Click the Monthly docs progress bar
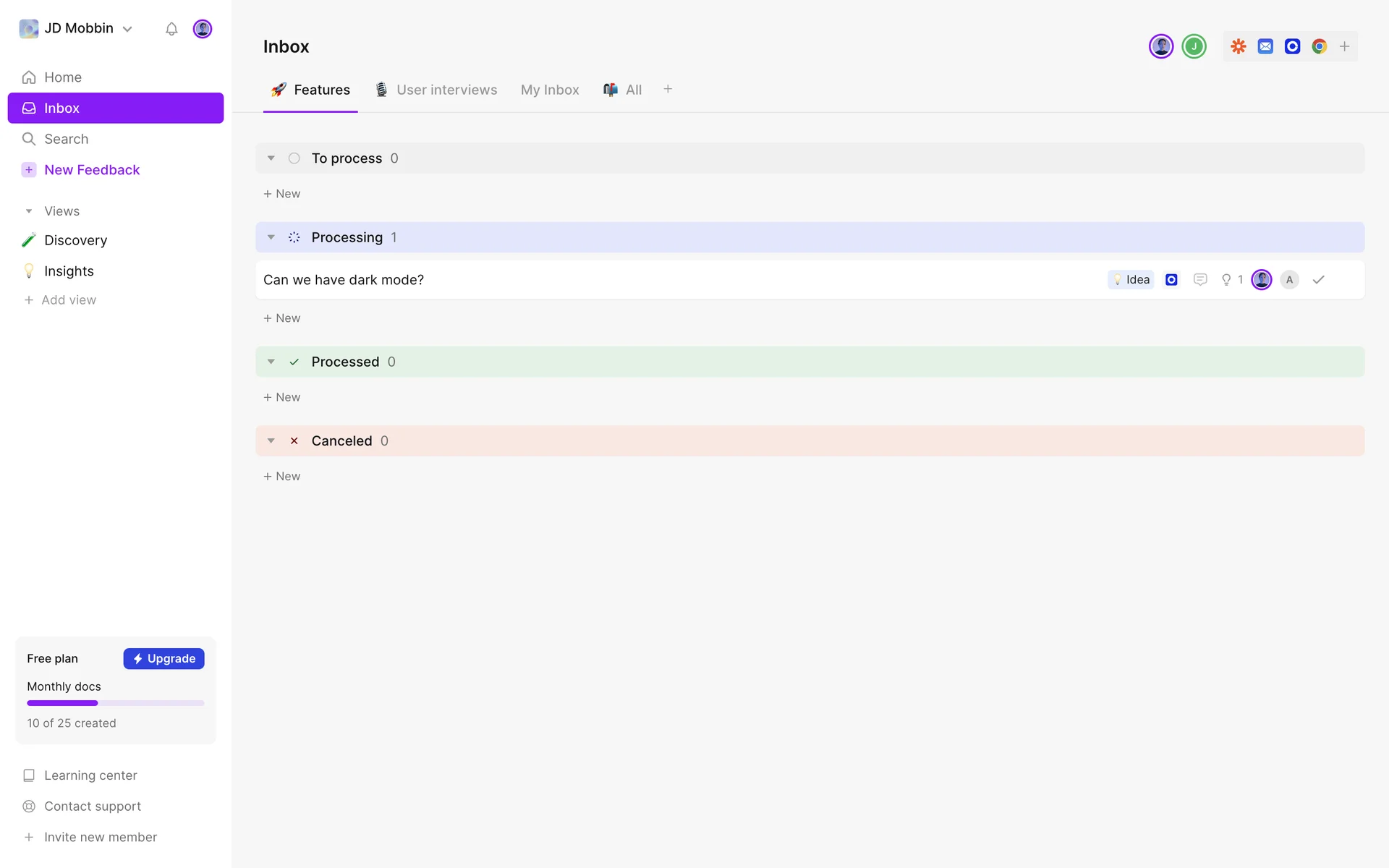 116,703
